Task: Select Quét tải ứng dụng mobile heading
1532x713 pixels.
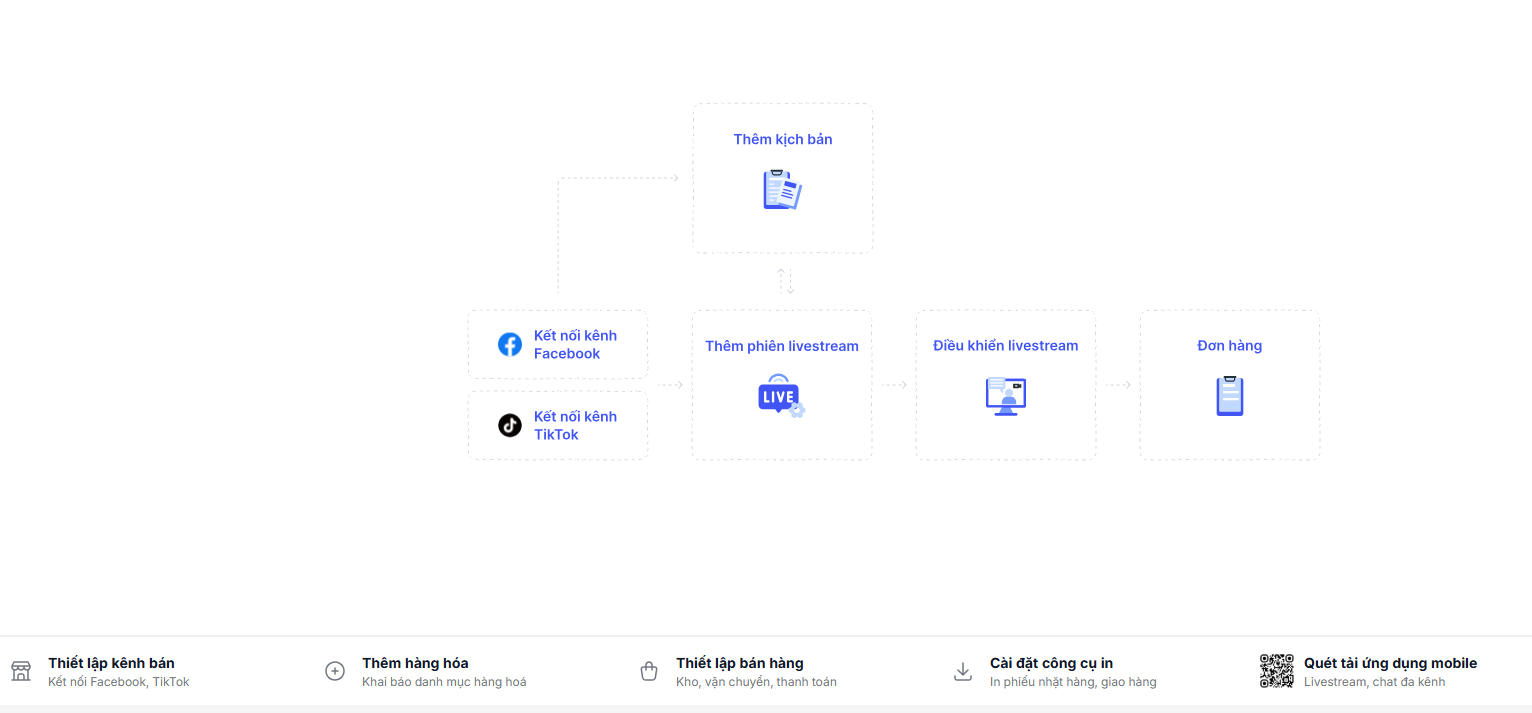Action: point(1390,663)
